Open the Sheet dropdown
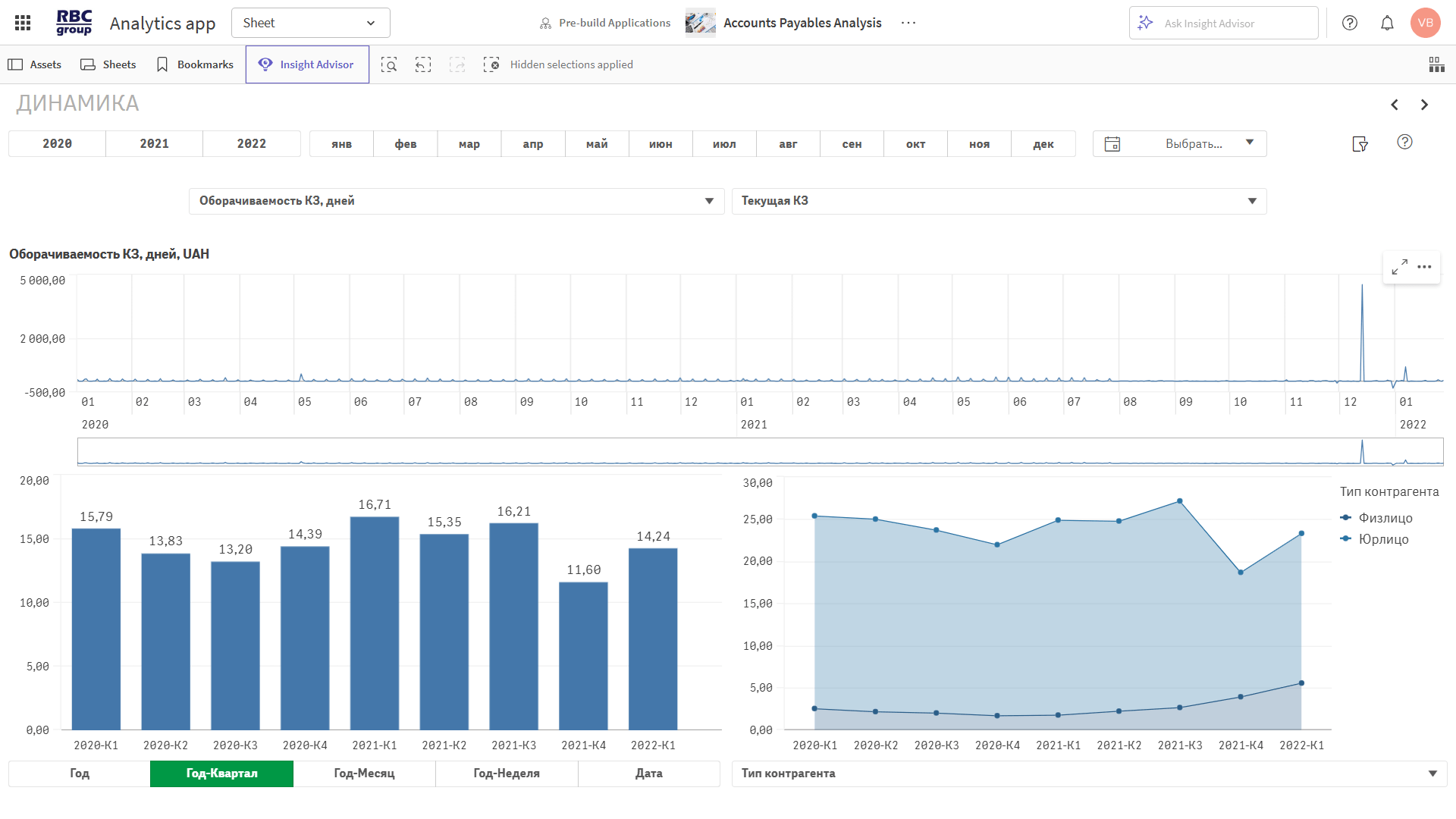Screen dimensions: 1456x819 point(310,23)
